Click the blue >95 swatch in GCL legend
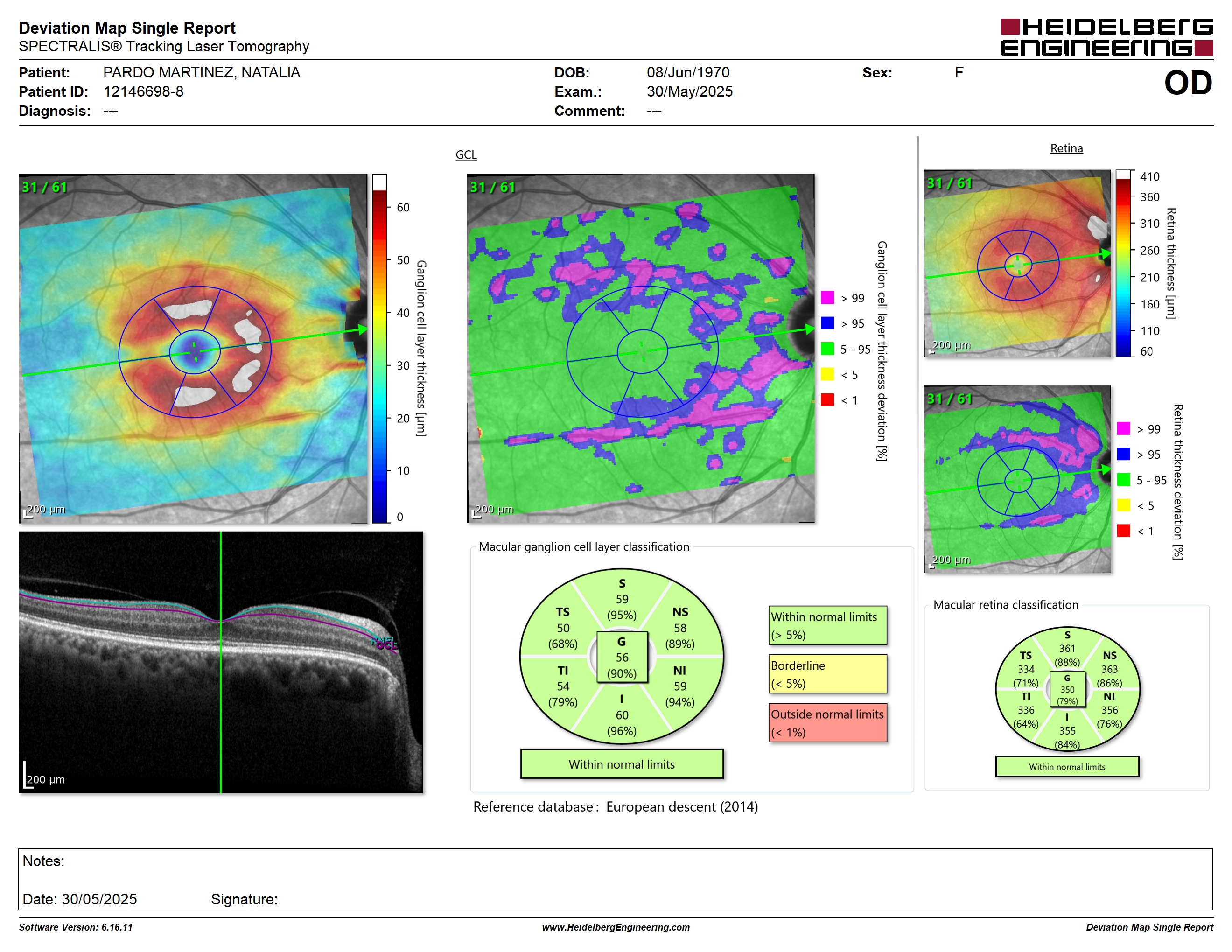1232x952 pixels. click(827, 323)
